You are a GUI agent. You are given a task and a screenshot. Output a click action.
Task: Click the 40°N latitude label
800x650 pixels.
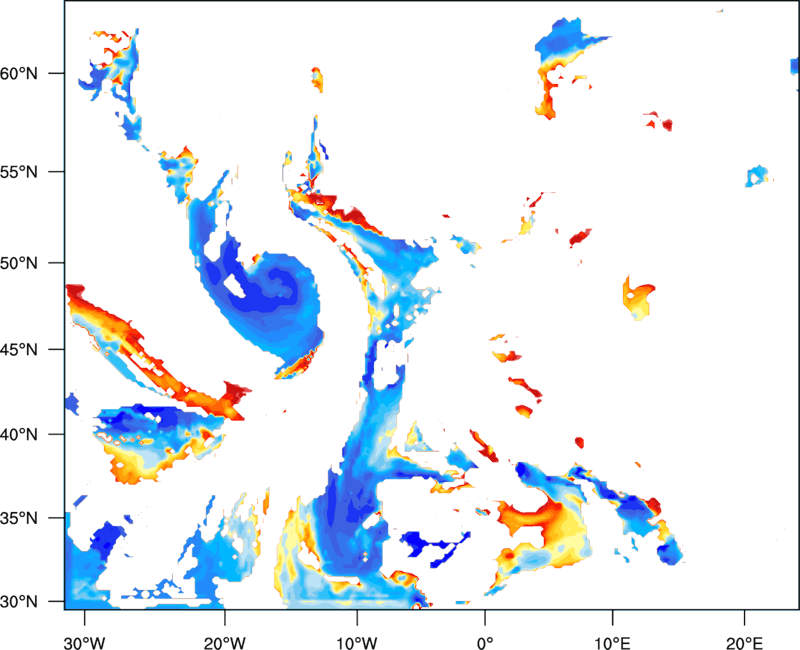point(19,435)
